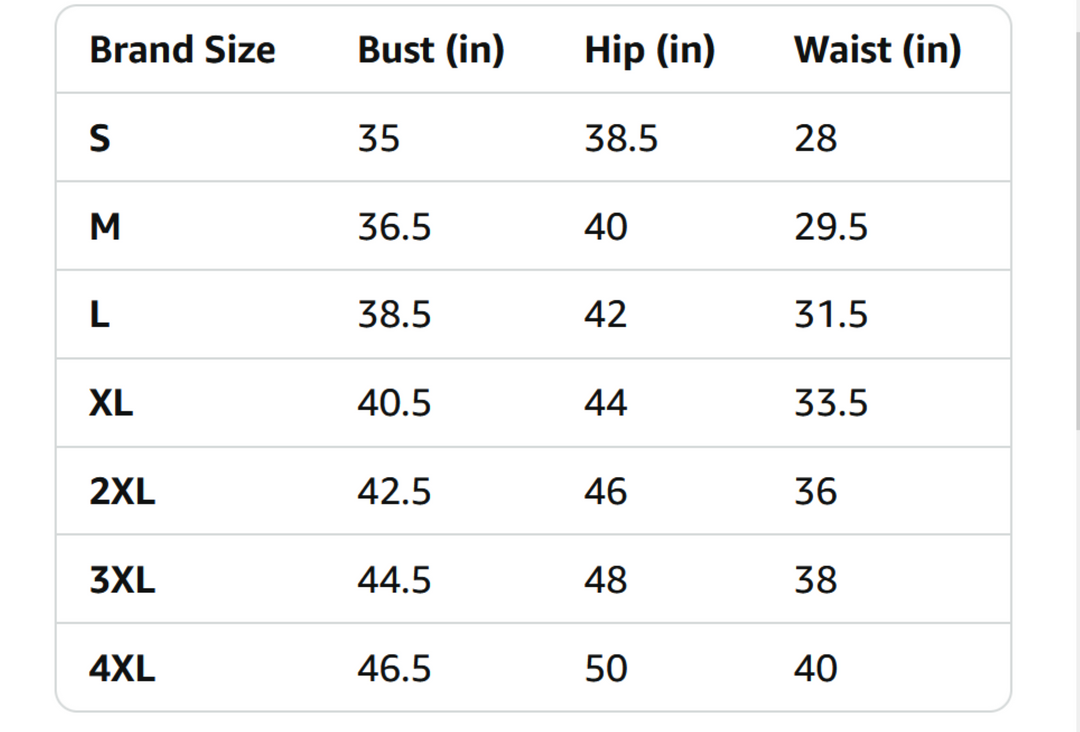The width and height of the screenshot is (1080, 732).
Task: Select the Waist (in) column header
Action: click(877, 50)
